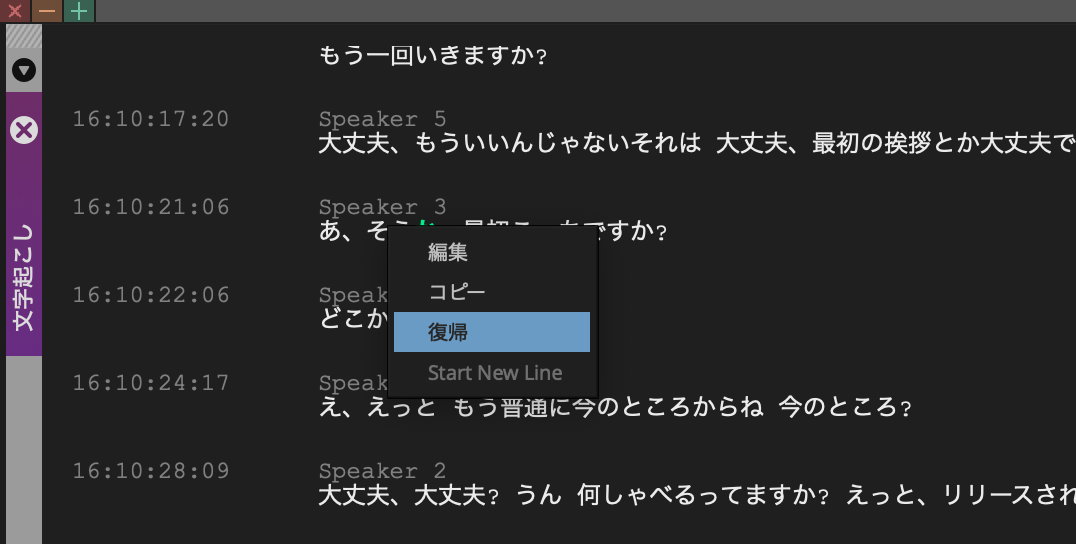Click timestamp 16:10:17:20
Screen dimensions: 1076x544
tap(151, 119)
